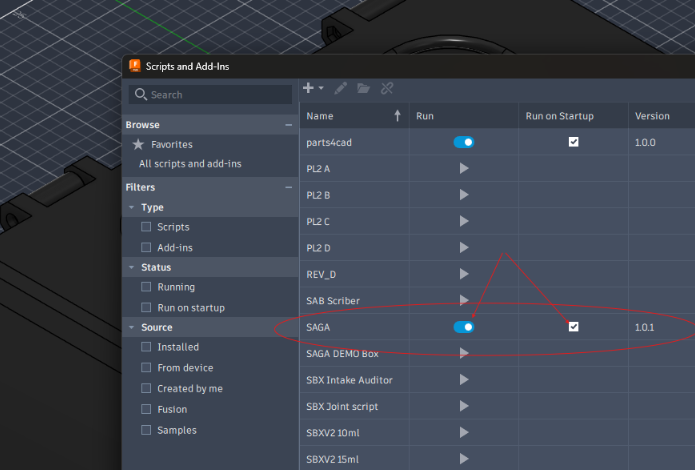Check the From device source filter
The image size is (695, 470).
click(x=146, y=367)
